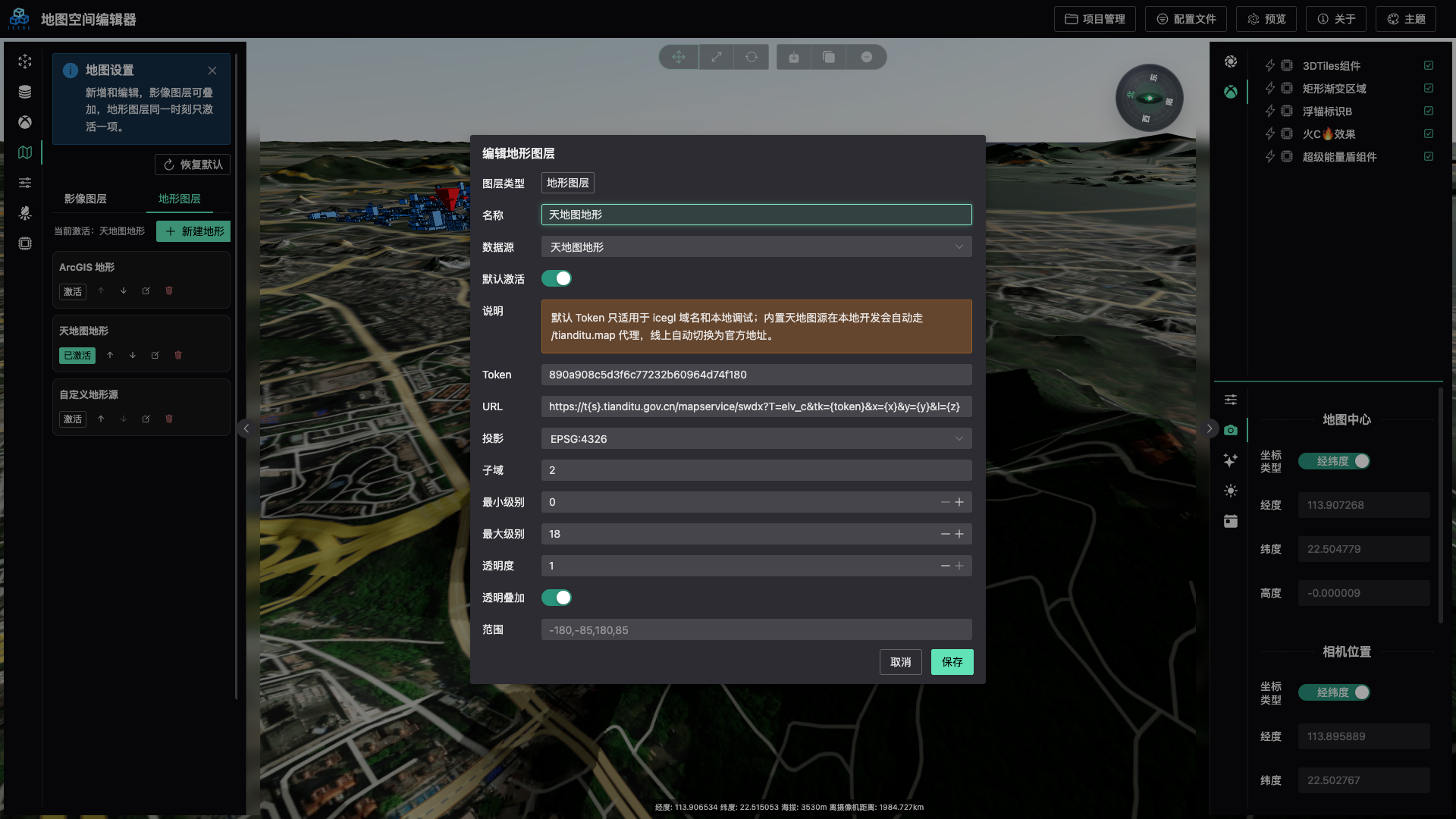Switch to the 影像图层 tab
Viewport: 1456px width, 819px height.
(x=86, y=199)
